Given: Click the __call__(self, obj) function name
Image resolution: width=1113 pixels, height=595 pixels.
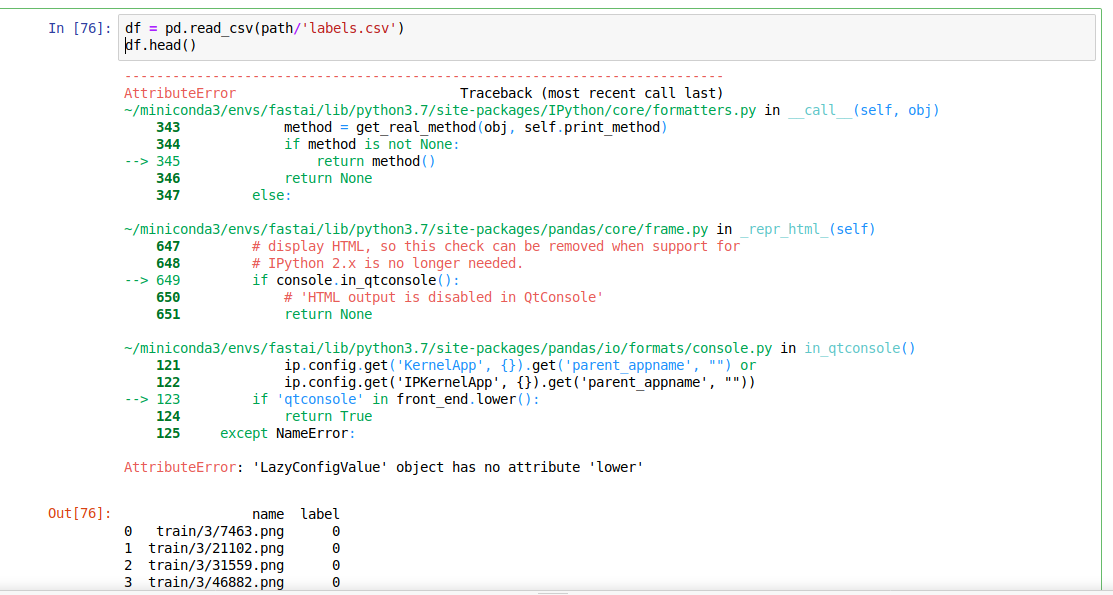Looking at the screenshot, I should point(863,110).
